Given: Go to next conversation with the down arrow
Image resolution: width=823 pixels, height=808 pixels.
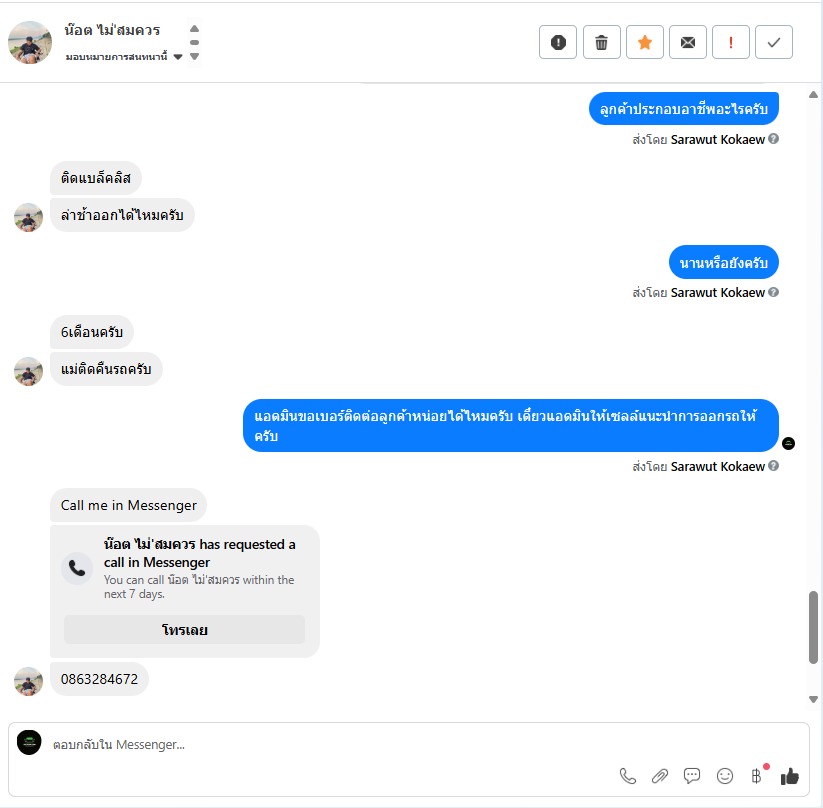Looking at the screenshot, I should pyautogui.click(x=194, y=56).
